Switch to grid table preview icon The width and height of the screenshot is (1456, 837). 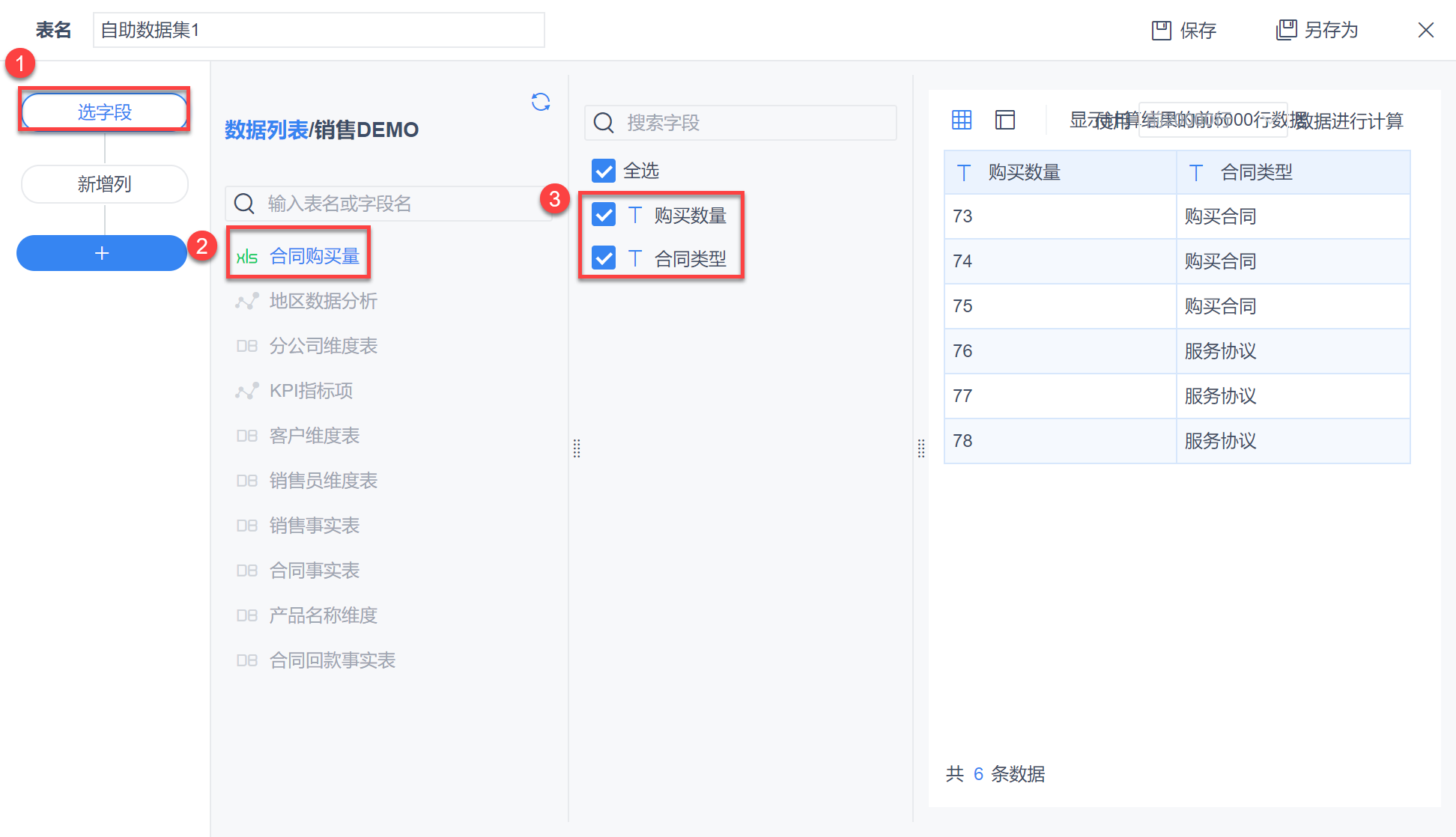[x=962, y=120]
